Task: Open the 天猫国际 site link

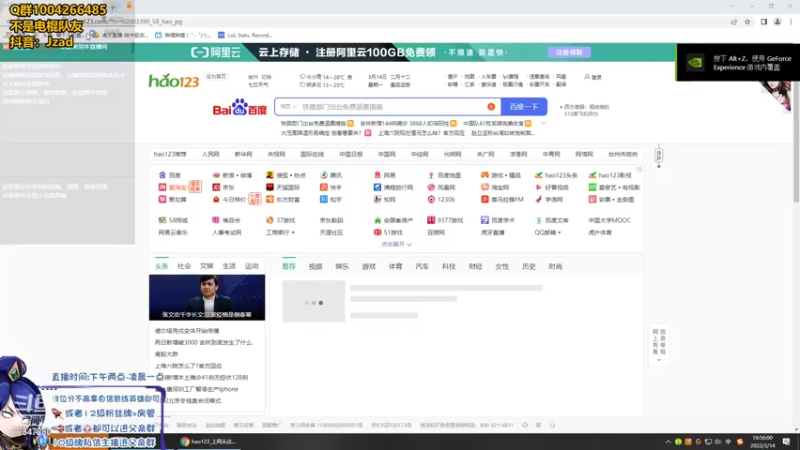Action: point(283,187)
